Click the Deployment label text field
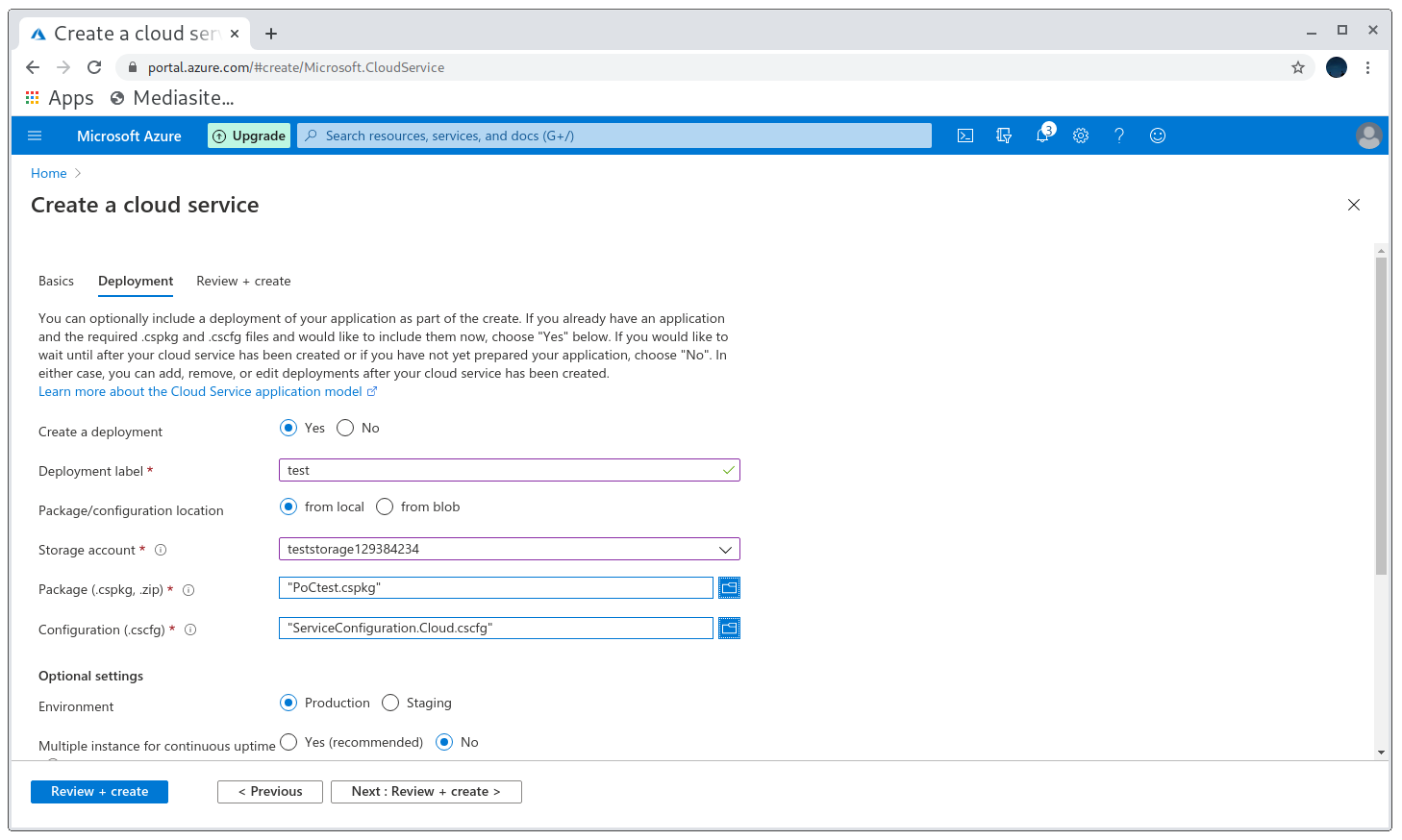Image resolution: width=1402 pixels, height=840 pixels. (510, 470)
